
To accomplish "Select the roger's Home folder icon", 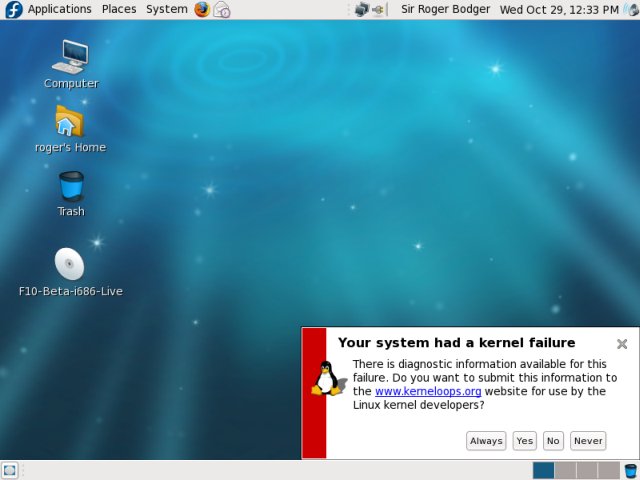I will pos(70,129).
